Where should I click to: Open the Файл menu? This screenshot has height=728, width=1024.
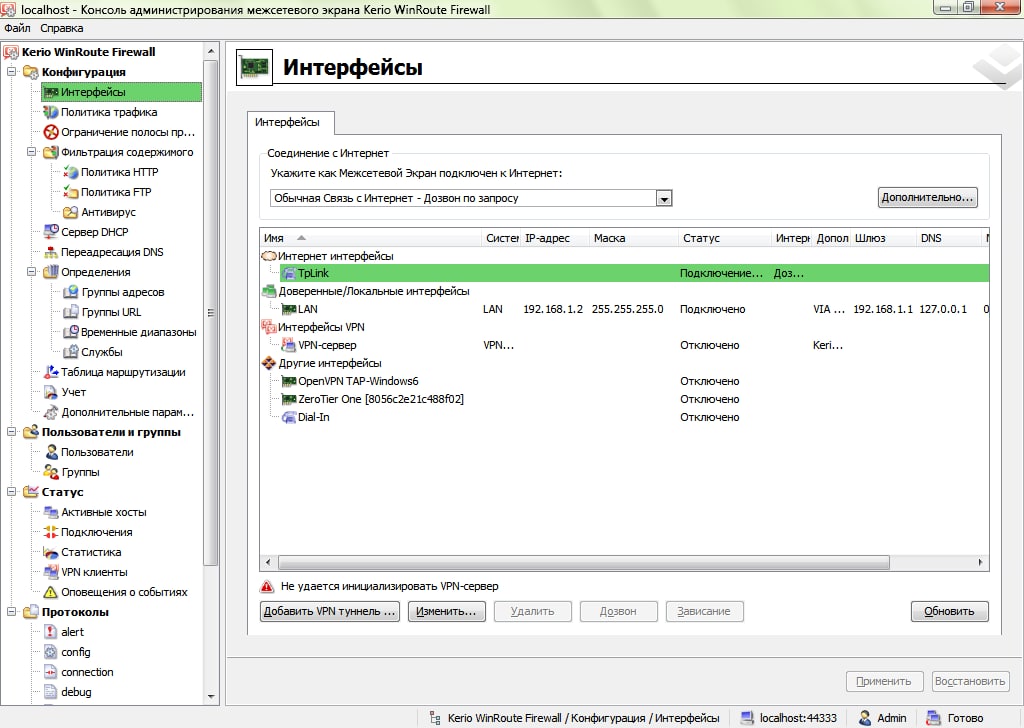point(17,28)
